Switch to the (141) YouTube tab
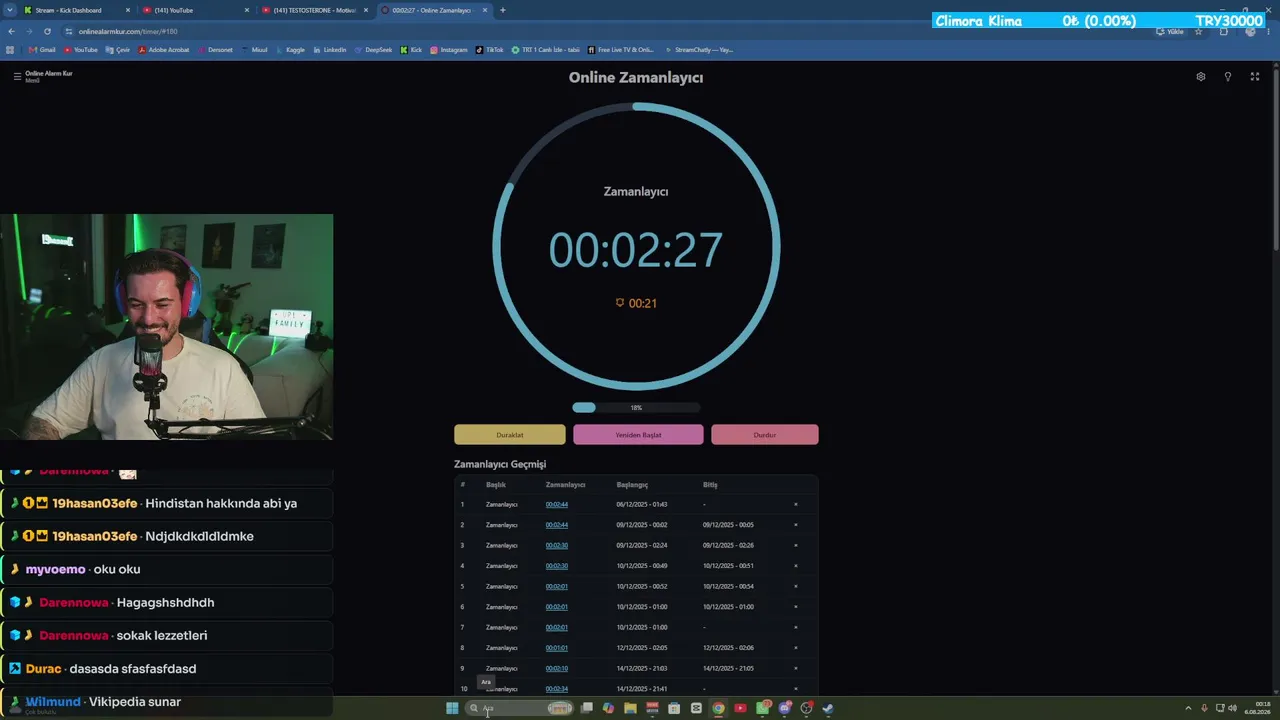1280x720 pixels. click(195, 10)
